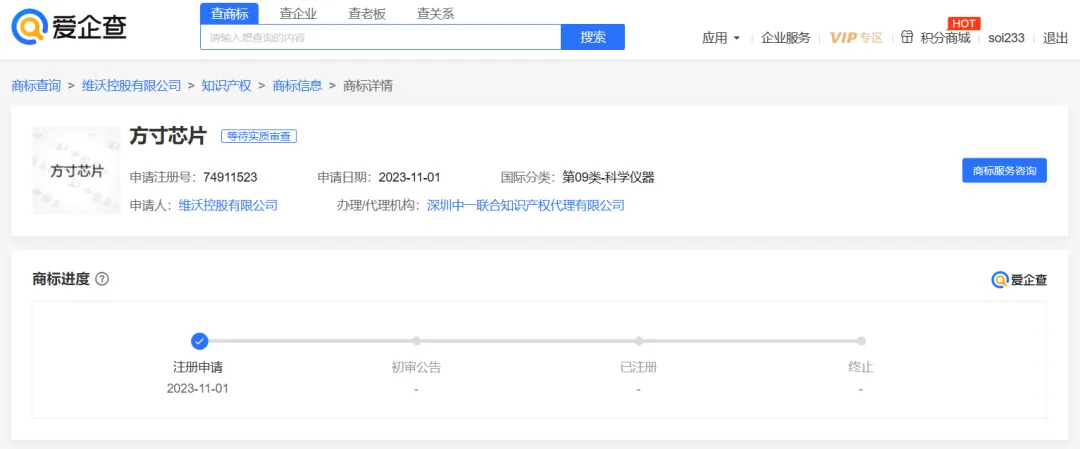1080x449 pixels.
Task: Click the 等待实质审查 status tag
Action: 259,136
